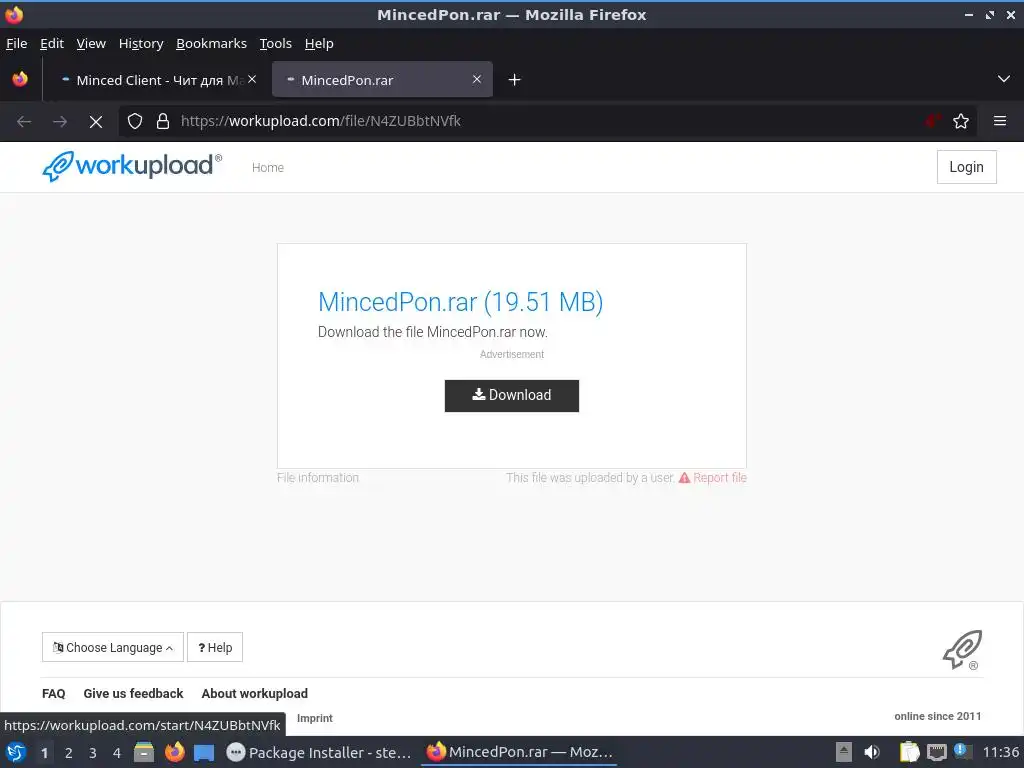Go to the Home link
The image size is (1024, 768).
pos(268,168)
